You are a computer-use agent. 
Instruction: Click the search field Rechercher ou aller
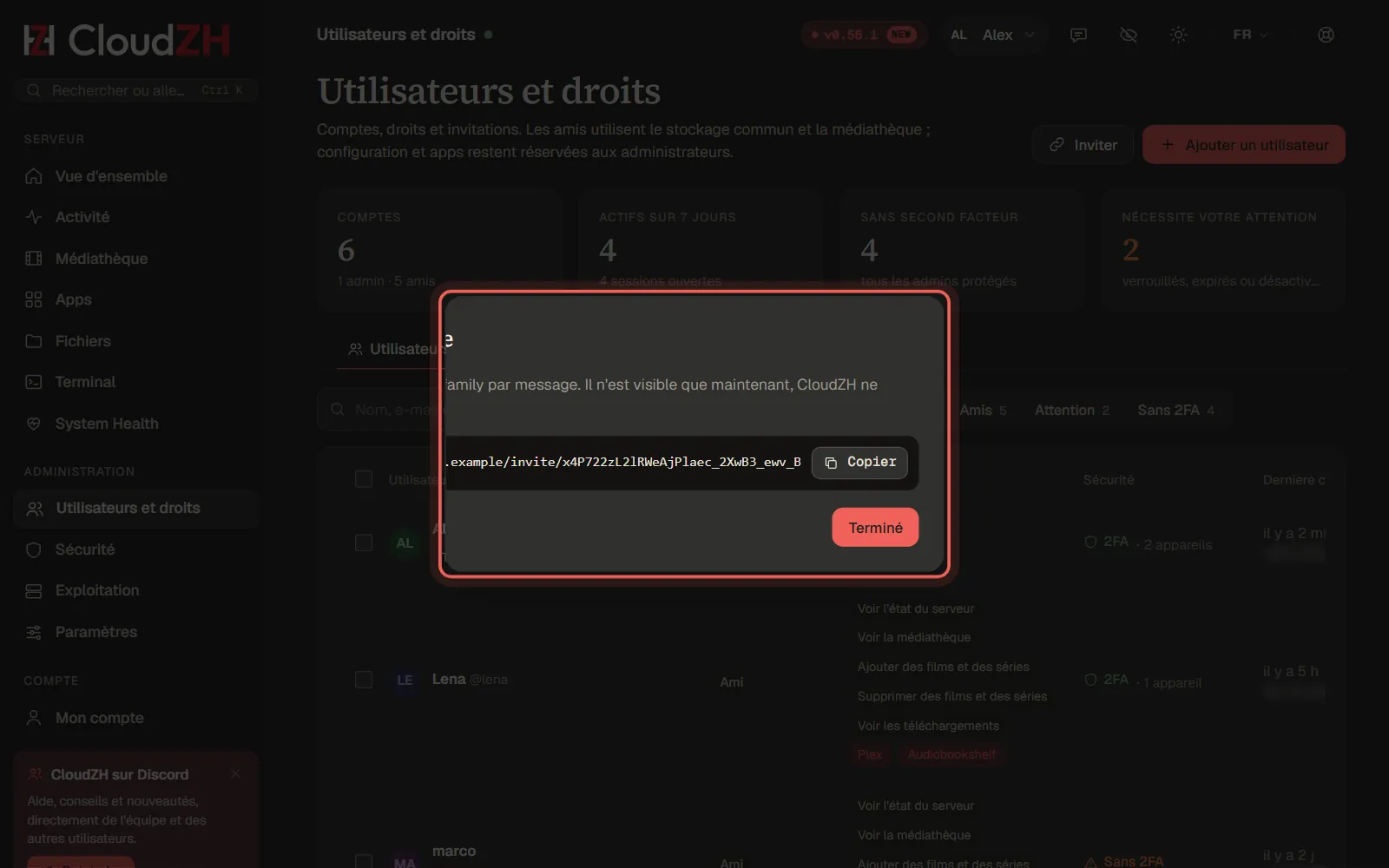coord(136,90)
